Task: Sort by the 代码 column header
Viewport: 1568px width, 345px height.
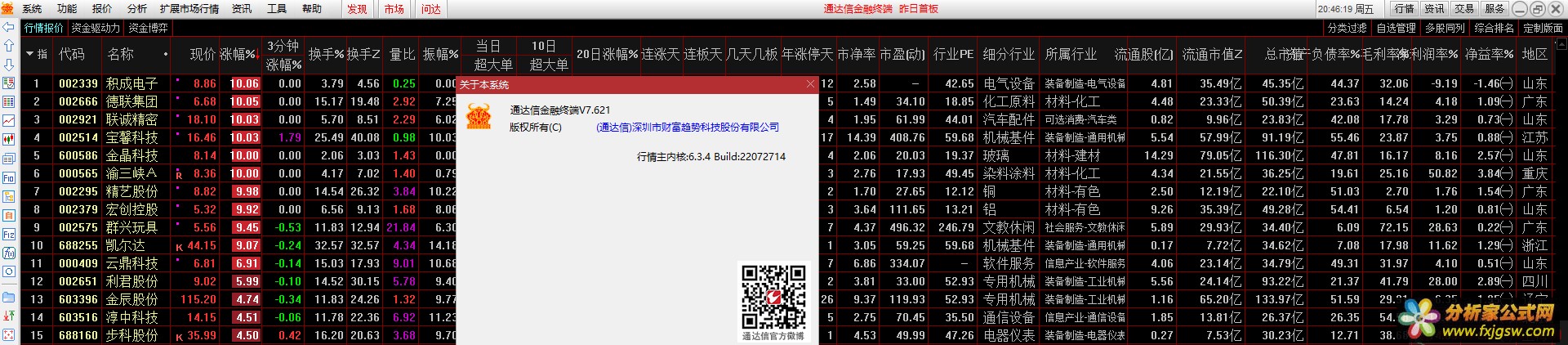Action: [x=72, y=55]
